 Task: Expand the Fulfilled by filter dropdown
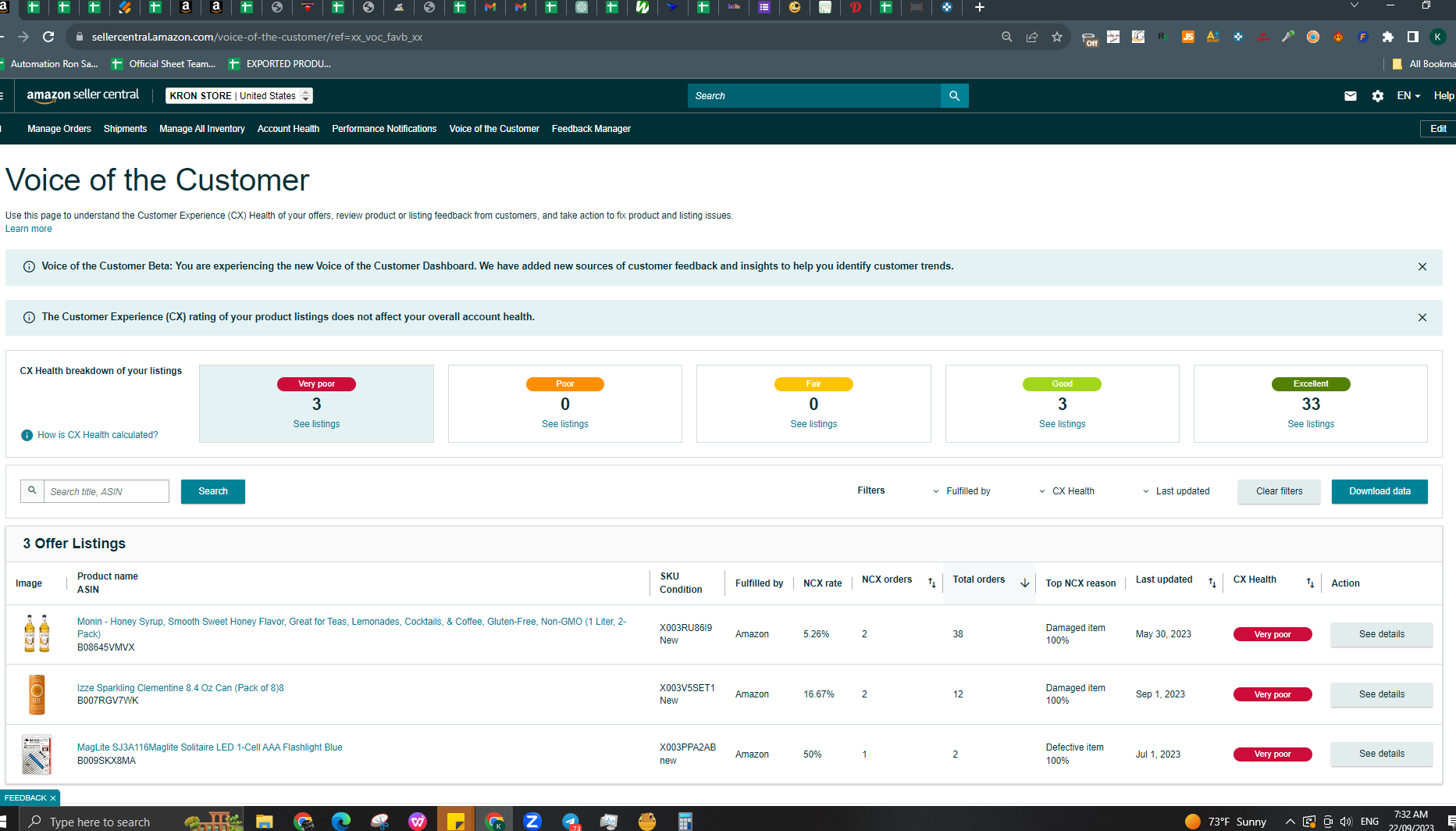[962, 491]
